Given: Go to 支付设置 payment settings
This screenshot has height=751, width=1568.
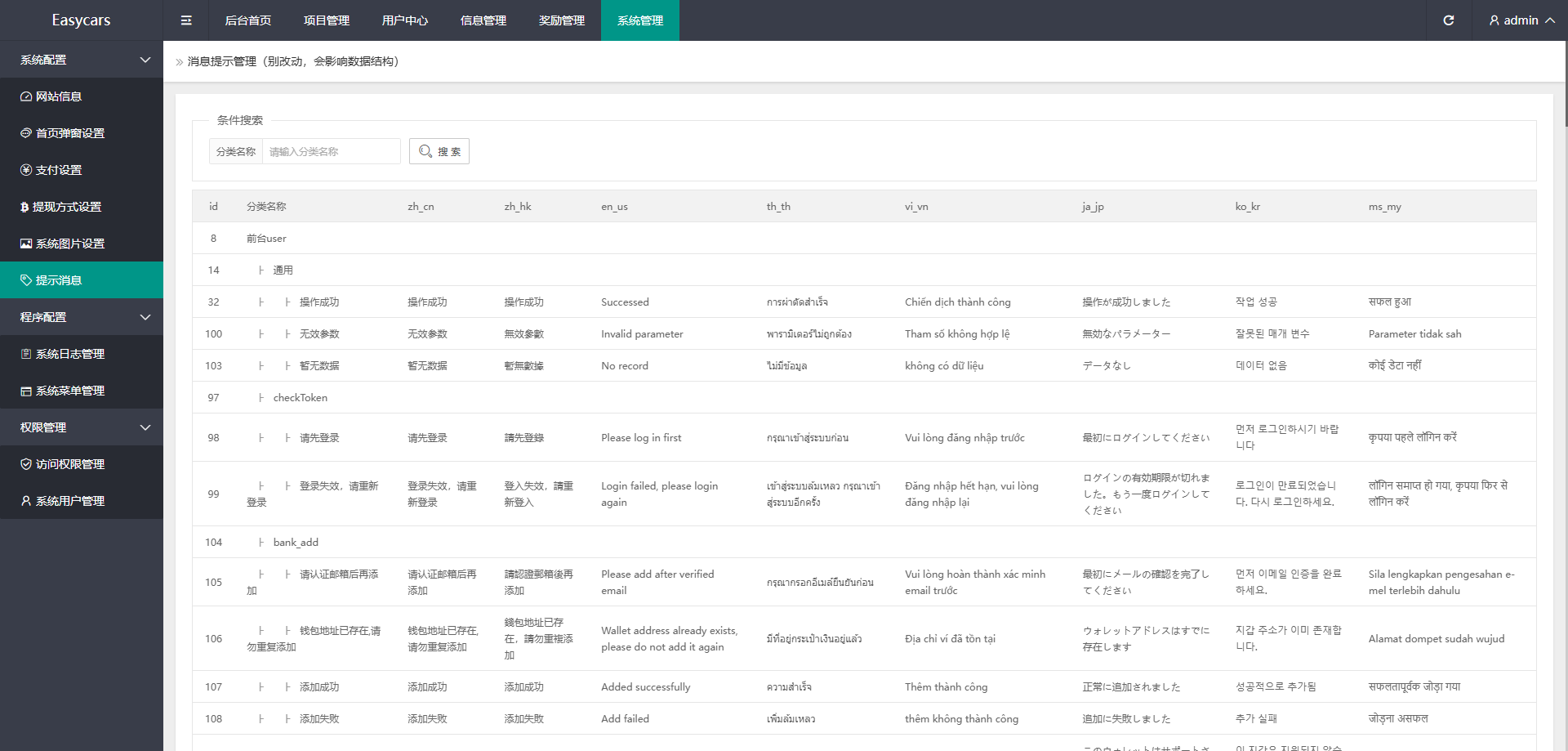Looking at the screenshot, I should tap(59, 170).
